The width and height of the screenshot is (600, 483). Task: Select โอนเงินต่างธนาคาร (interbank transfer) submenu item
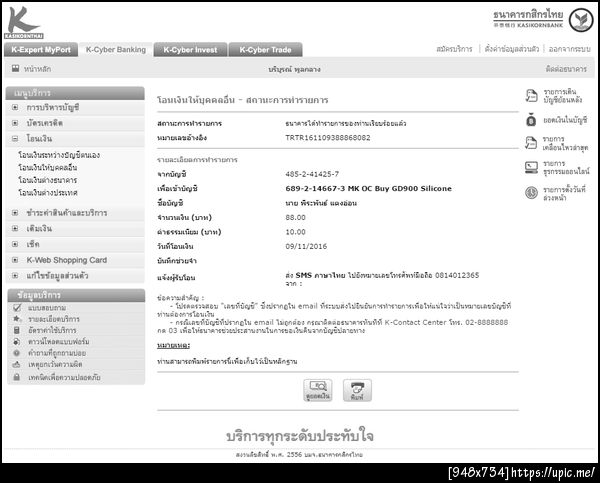[48, 180]
